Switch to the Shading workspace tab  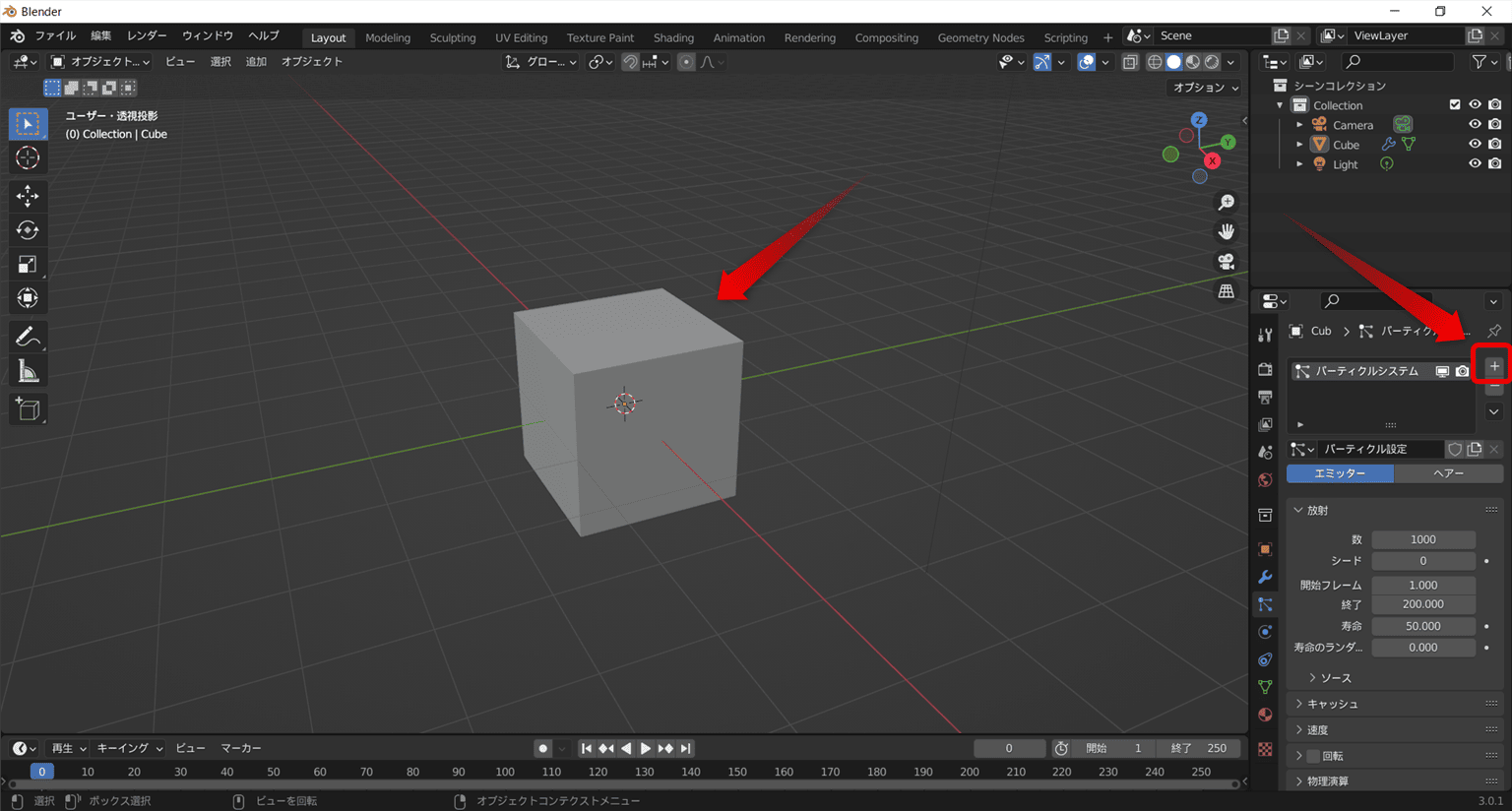click(673, 37)
